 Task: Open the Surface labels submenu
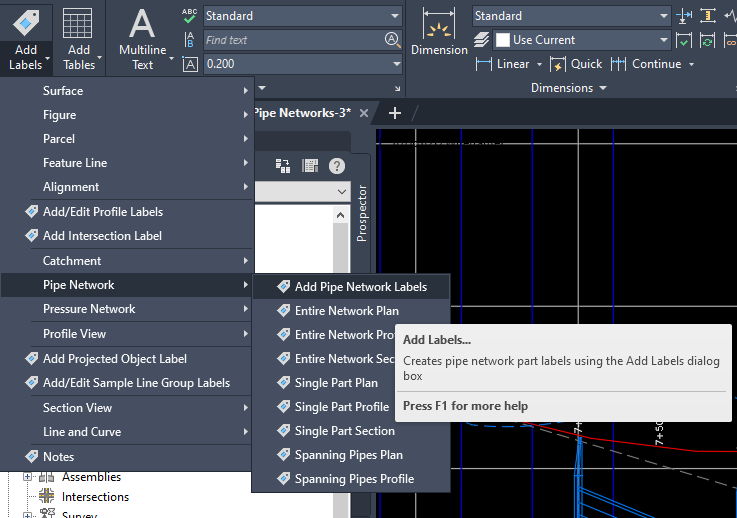(127, 91)
